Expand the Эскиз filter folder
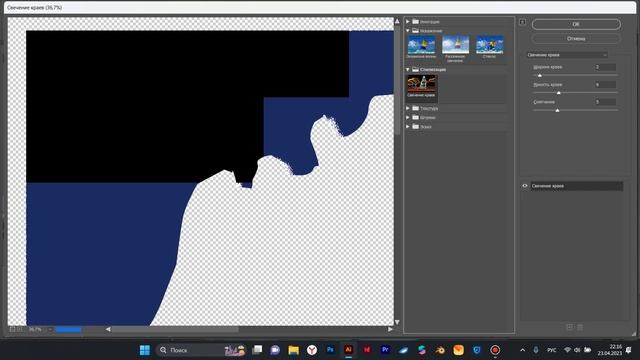The image size is (640, 360). pyautogui.click(x=408, y=127)
